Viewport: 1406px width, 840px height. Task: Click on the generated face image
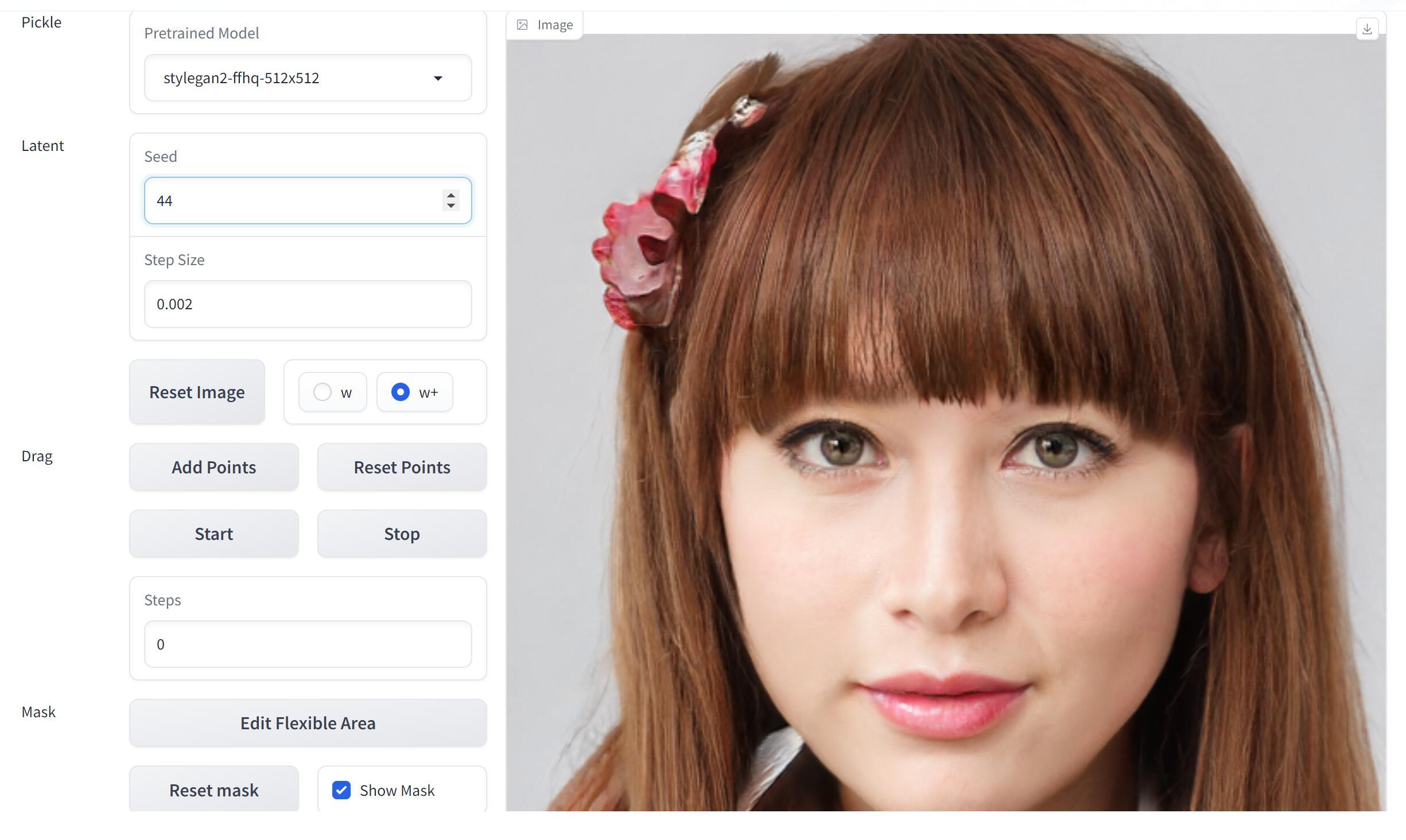[946, 422]
